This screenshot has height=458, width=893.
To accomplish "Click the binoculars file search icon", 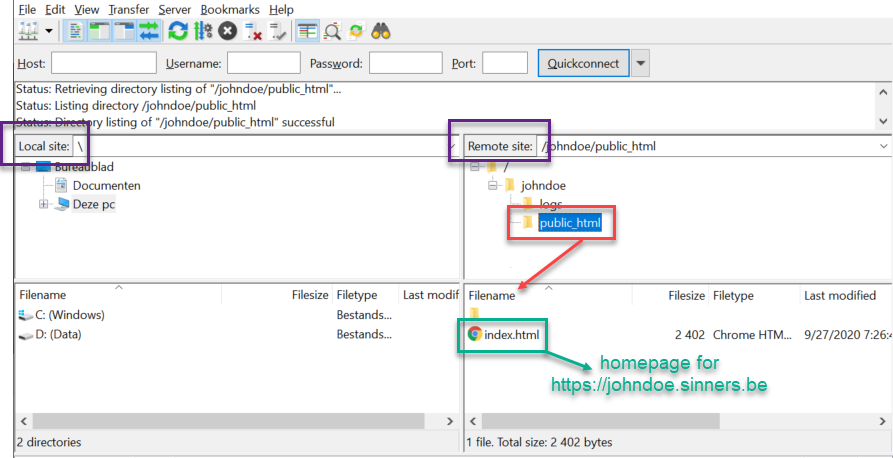I will 381,30.
